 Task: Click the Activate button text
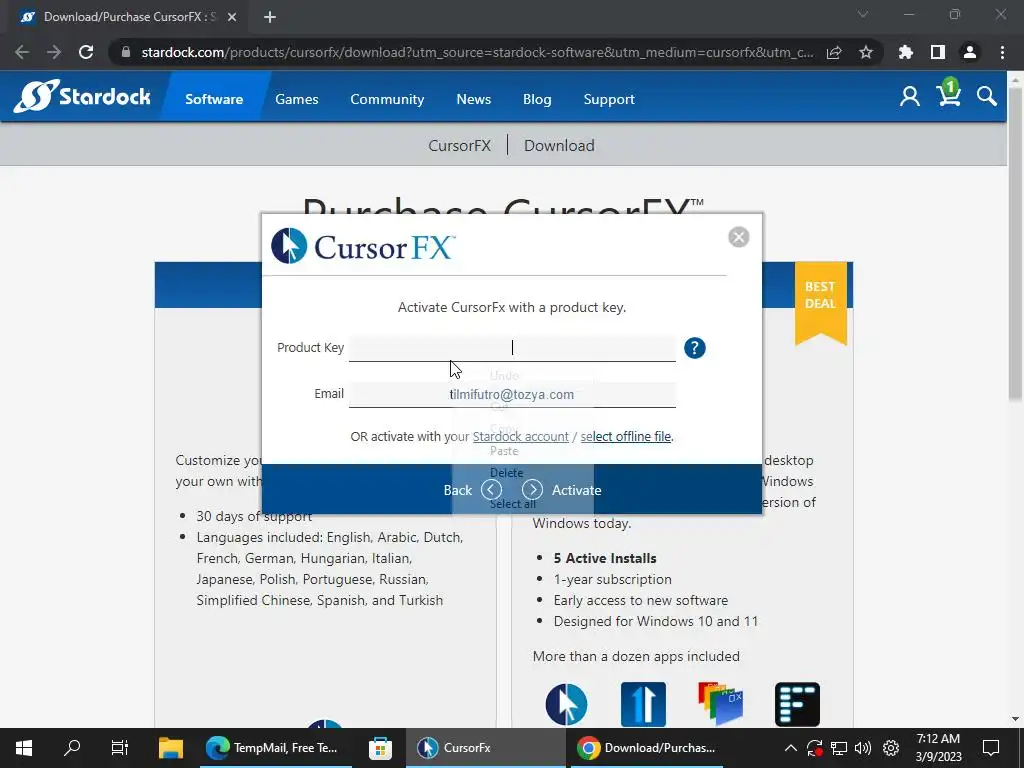click(x=577, y=490)
